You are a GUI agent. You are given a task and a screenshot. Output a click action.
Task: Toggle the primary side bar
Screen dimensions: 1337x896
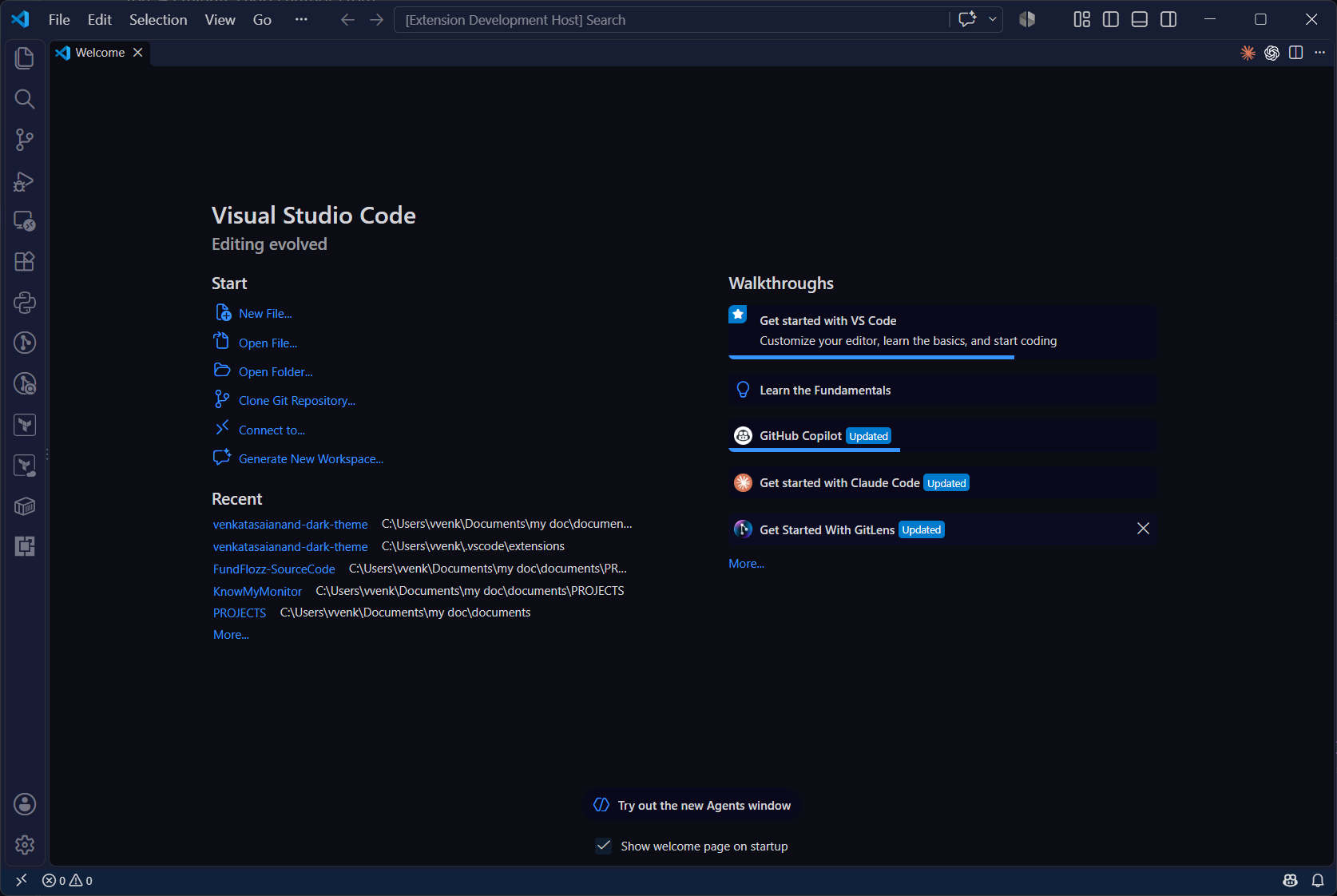pos(1110,20)
